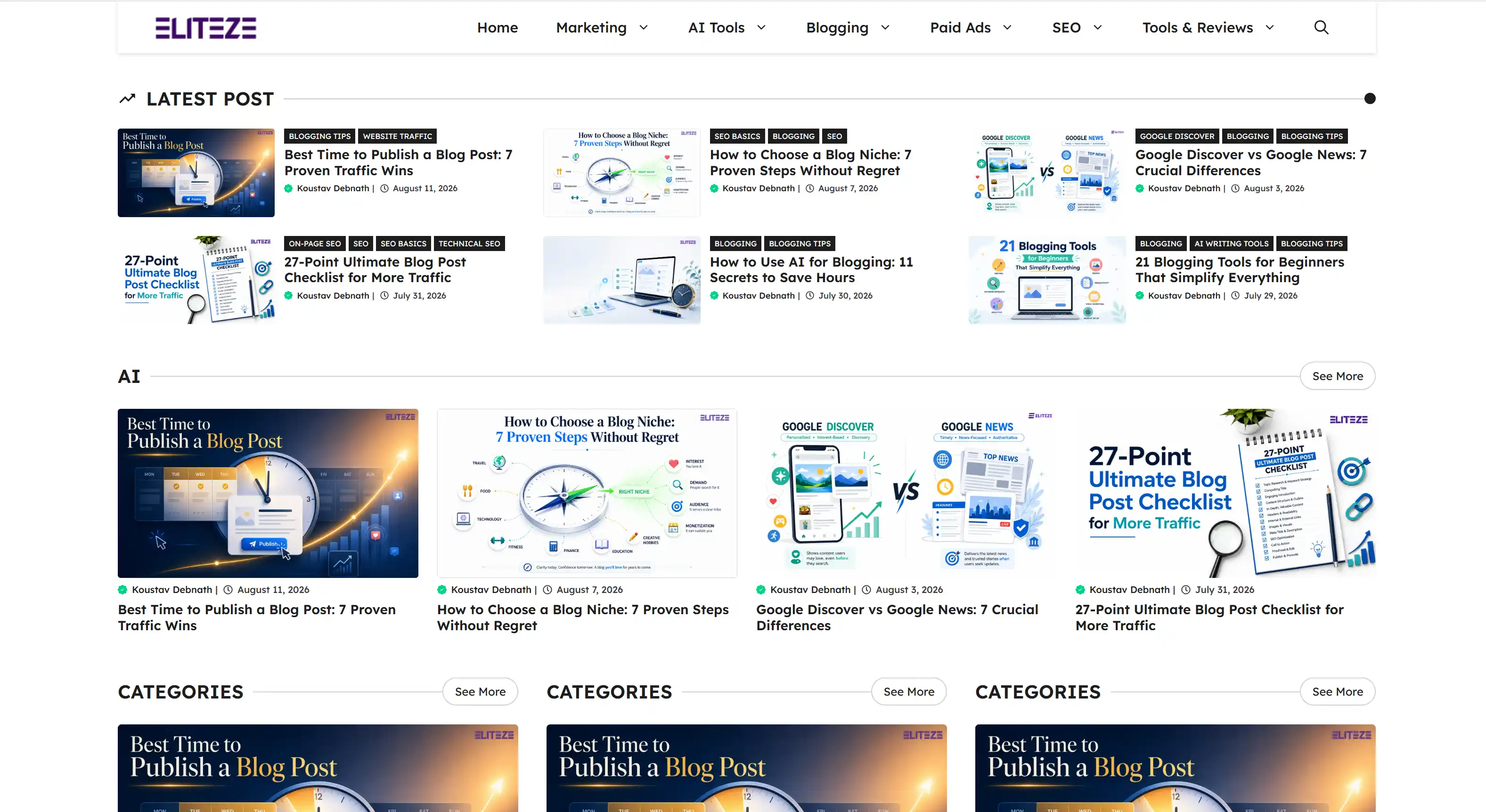This screenshot has width=1486, height=812.
Task: Click the AI for Blogging laptop thumbnail
Action: point(622,280)
